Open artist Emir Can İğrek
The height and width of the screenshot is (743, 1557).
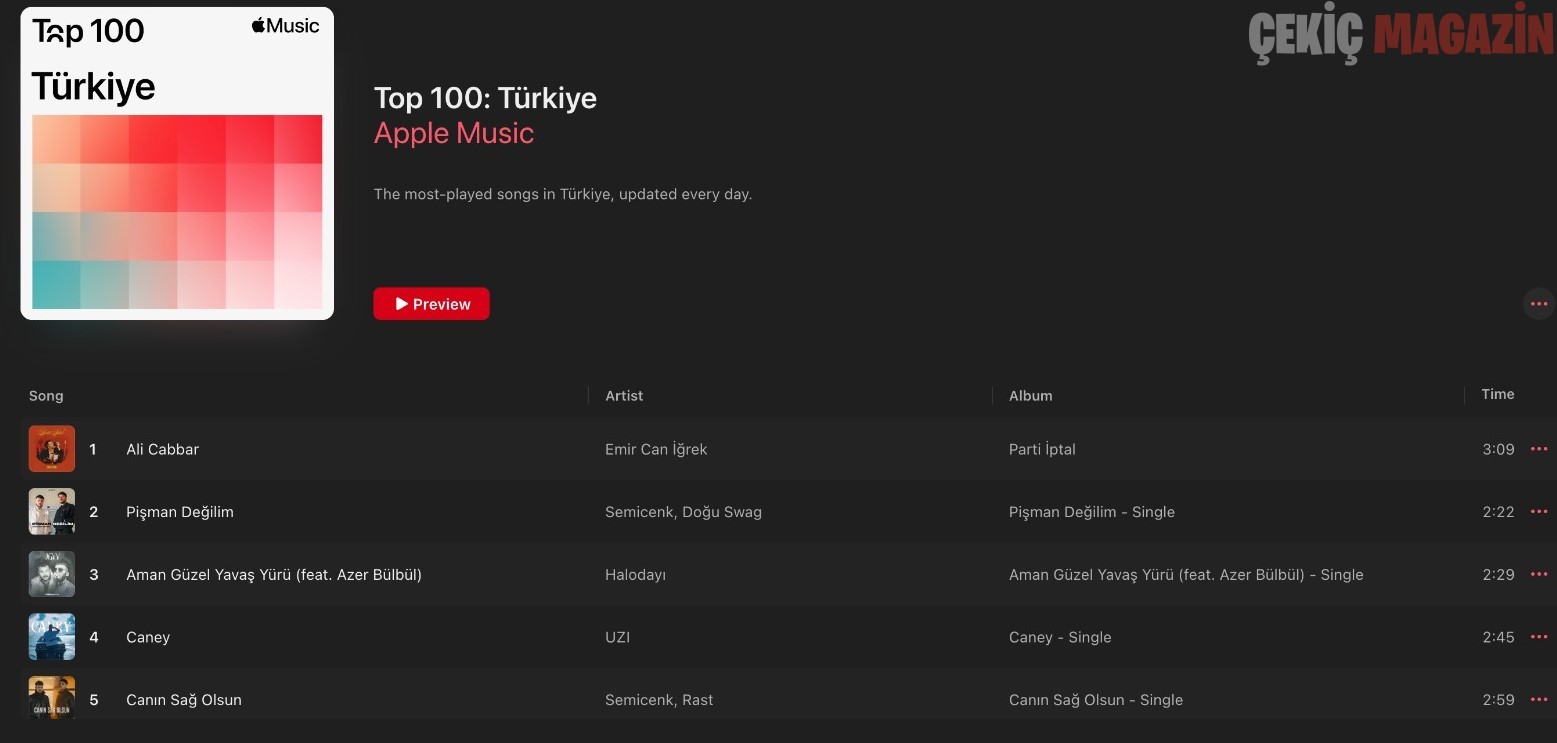point(656,449)
